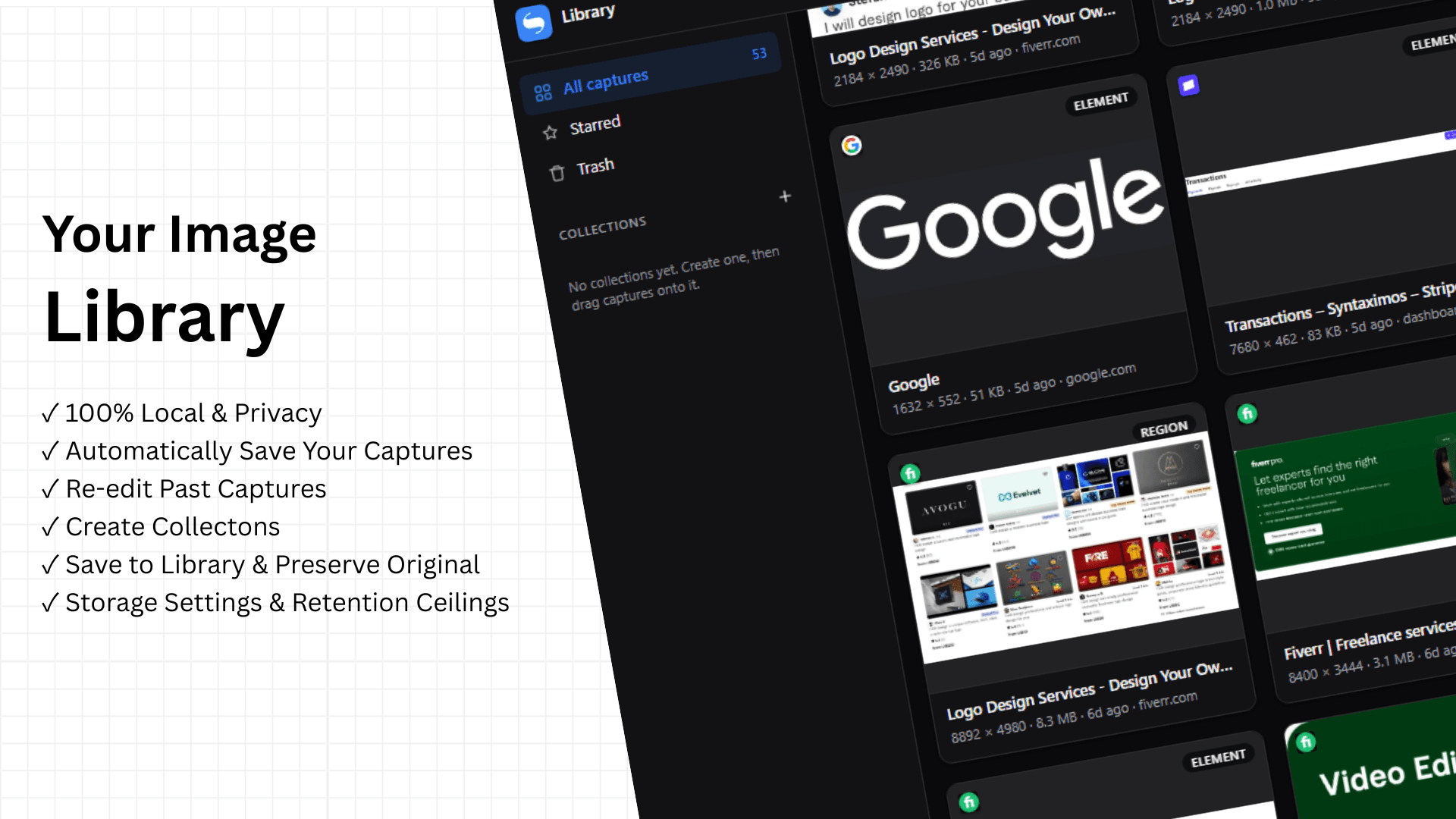
Task: Click "Create Collectons" bullet
Action: 161,527
